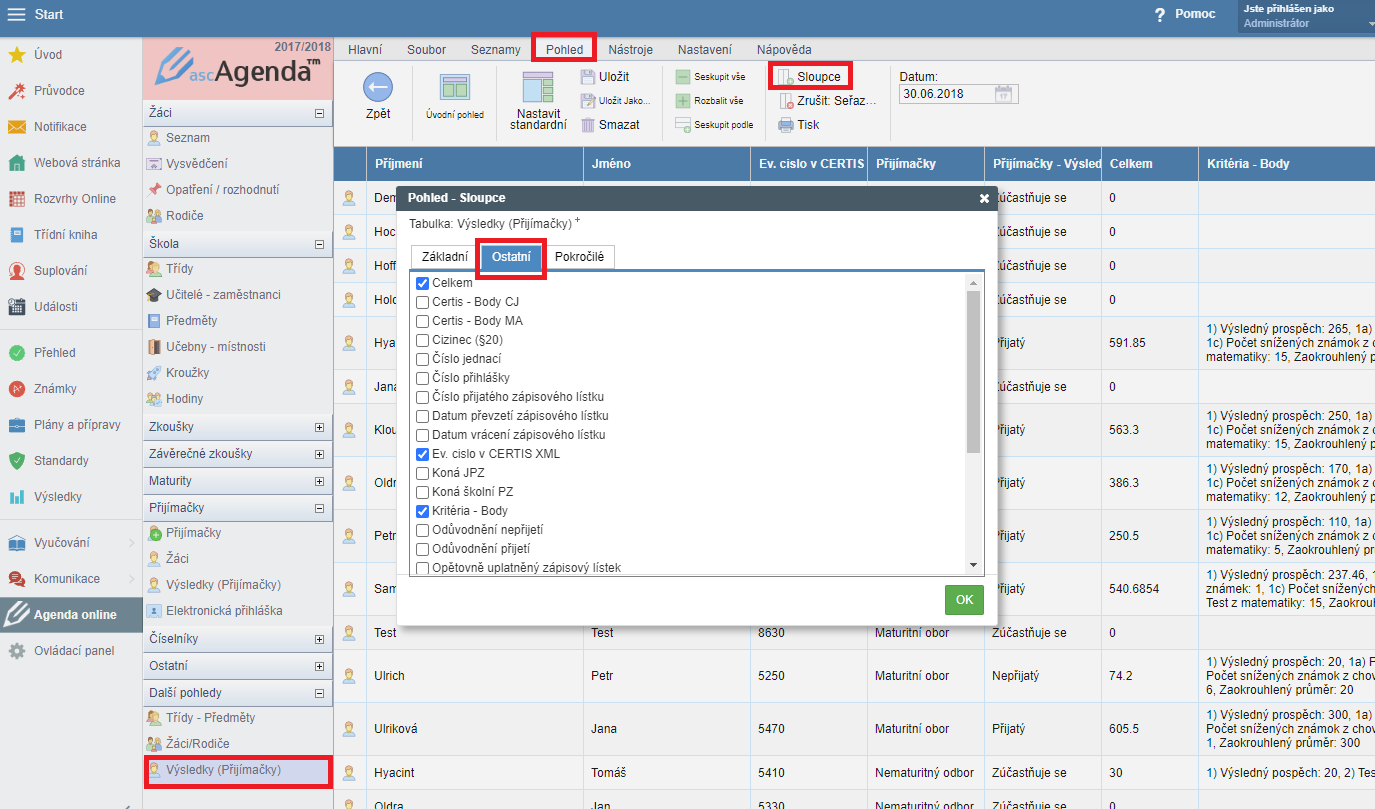Viewport: 1375px width, 809px height.
Task: Click the Zpět back arrow icon
Action: tap(377, 88)
